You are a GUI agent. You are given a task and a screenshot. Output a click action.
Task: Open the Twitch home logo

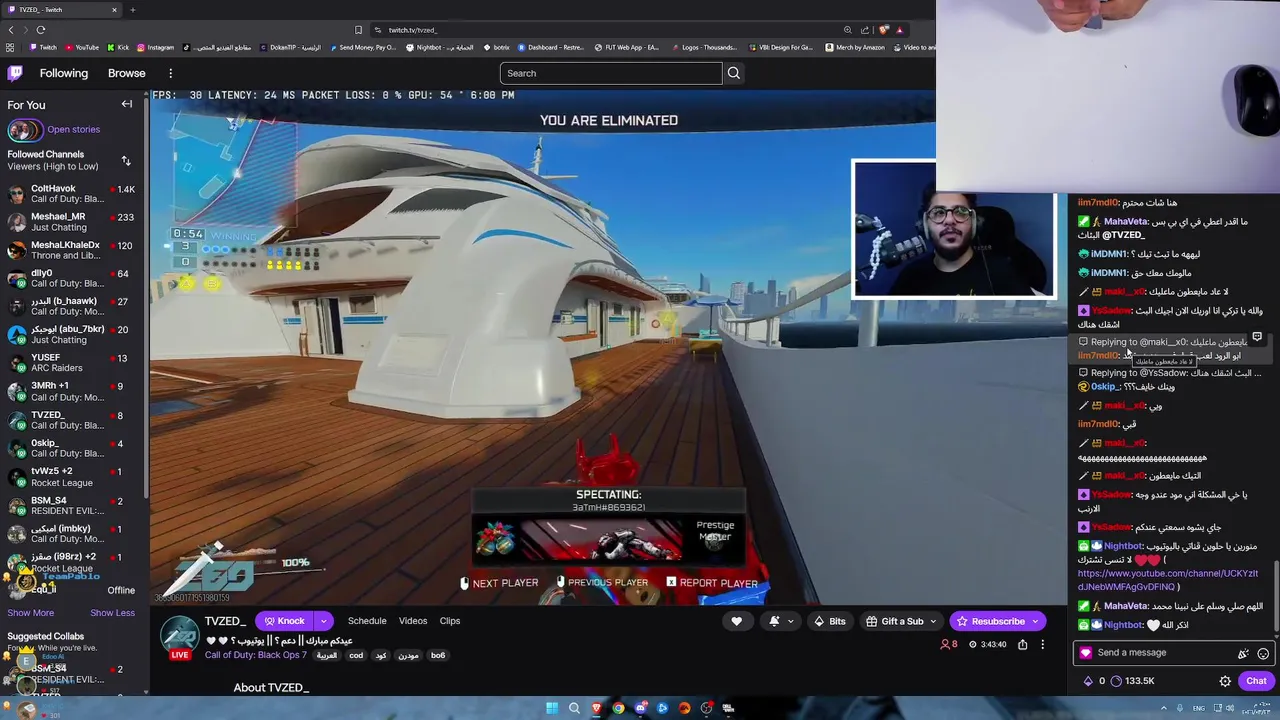tap(15, 73)
